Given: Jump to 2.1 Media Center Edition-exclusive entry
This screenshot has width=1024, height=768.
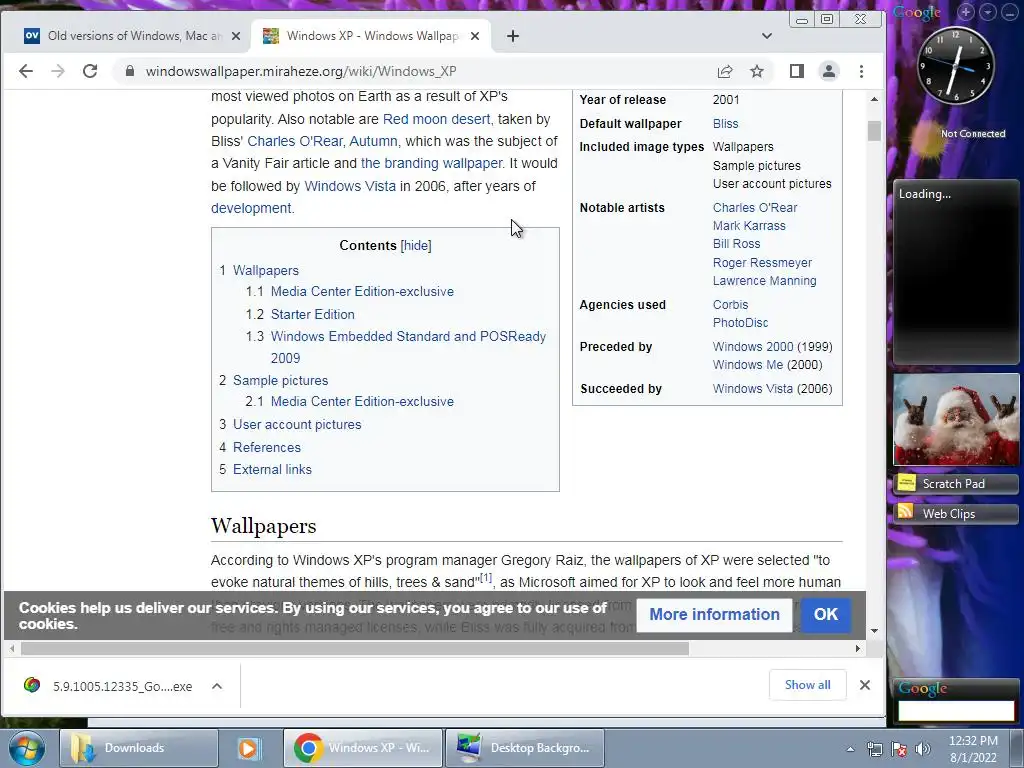Looking at the screenshot, I should [x=362, y=402].
